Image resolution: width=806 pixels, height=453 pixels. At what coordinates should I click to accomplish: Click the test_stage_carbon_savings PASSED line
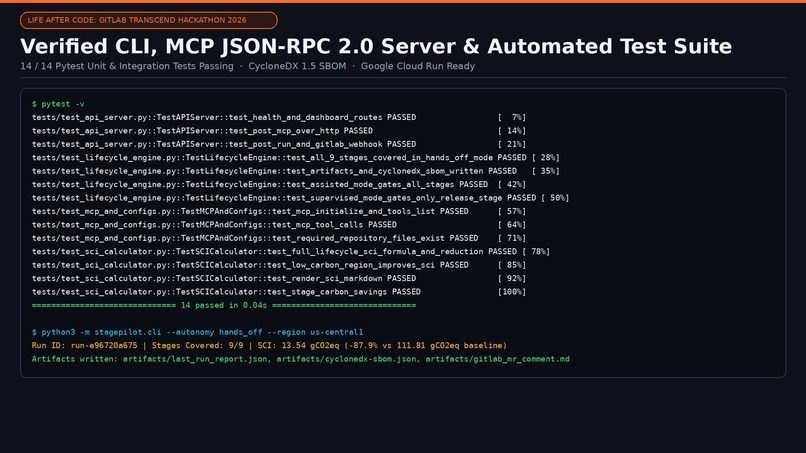tap(279, 291)
